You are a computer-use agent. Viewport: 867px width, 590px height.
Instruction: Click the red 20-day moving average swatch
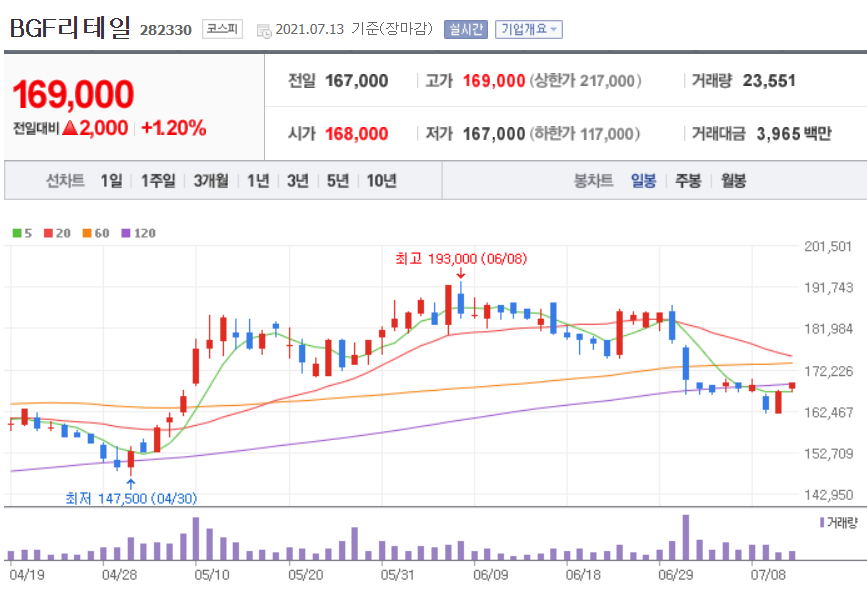tap(49, 233)
